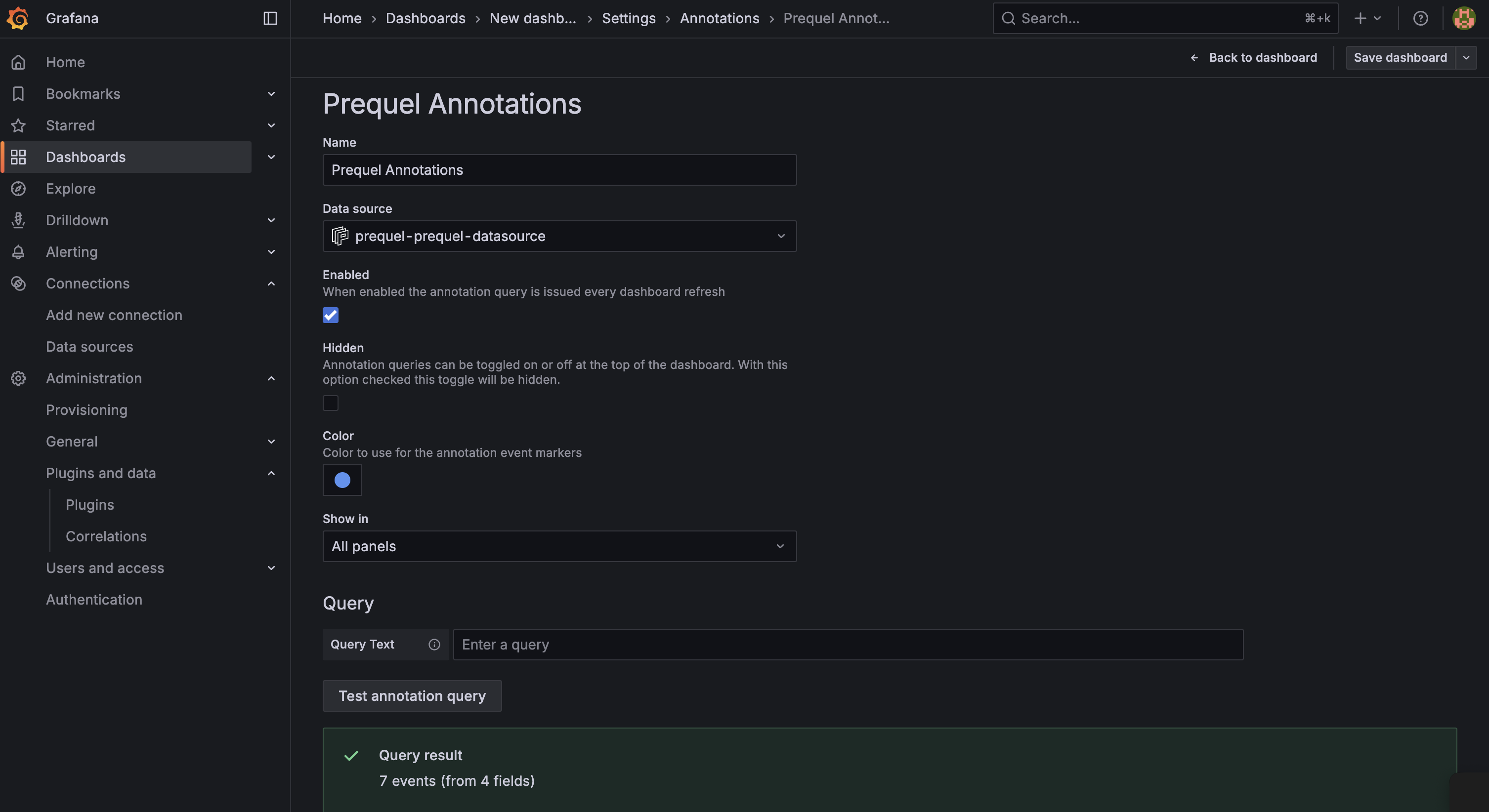Expand the Dashboards section chevron
The width and height of the screenshot is (1489, 812).
271,157
